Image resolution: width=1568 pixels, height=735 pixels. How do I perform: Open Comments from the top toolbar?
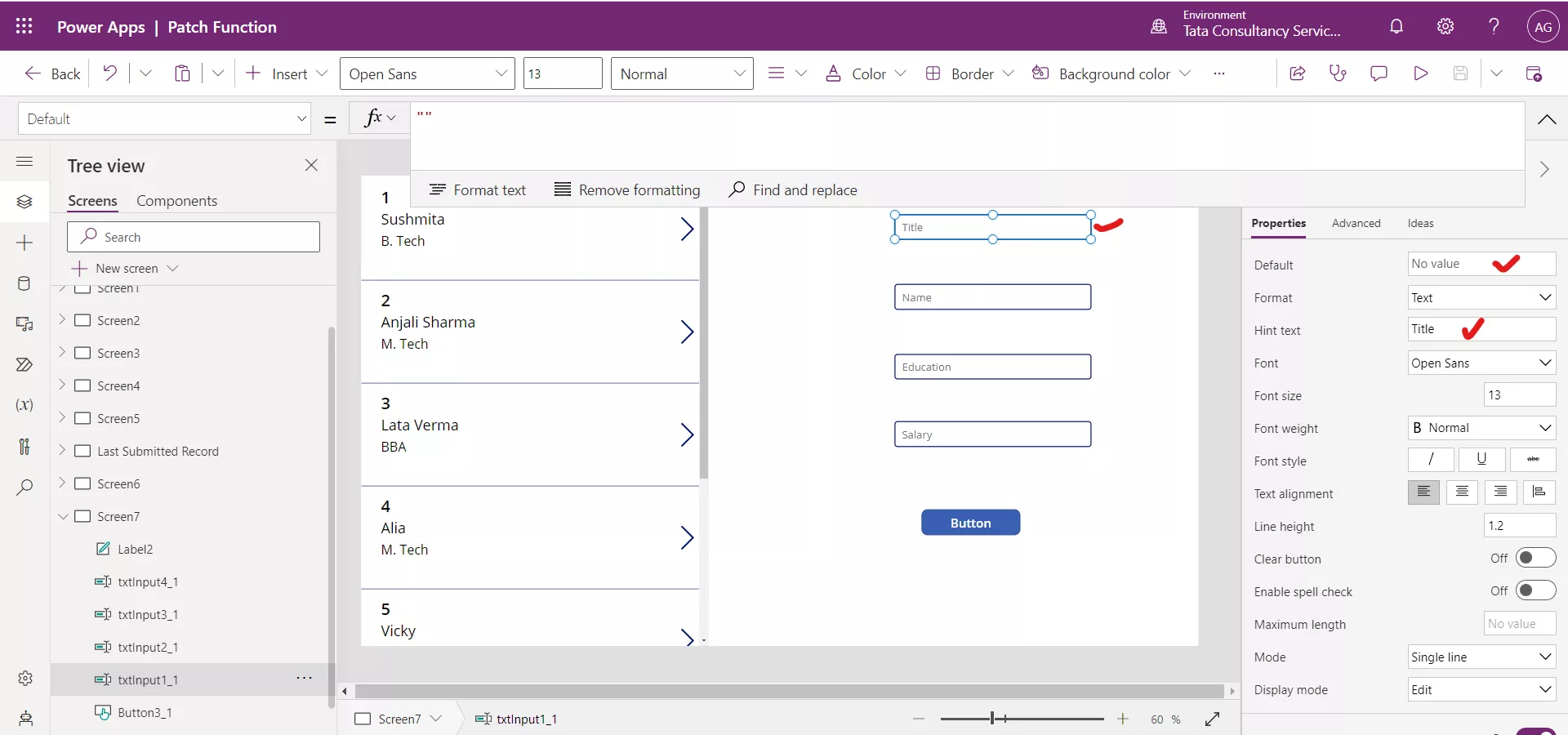click(1379, 73)
